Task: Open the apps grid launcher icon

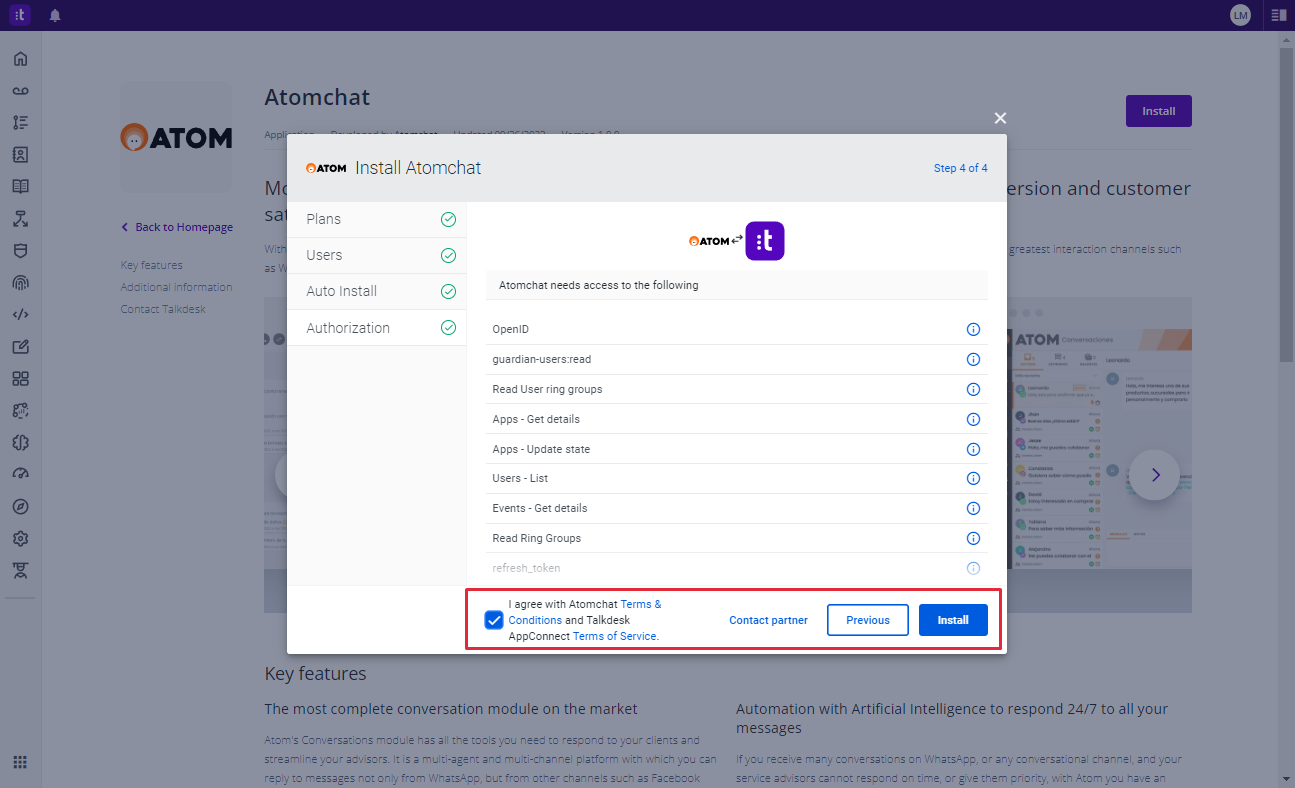Action: pyautogui.click(x=20, y=762)
